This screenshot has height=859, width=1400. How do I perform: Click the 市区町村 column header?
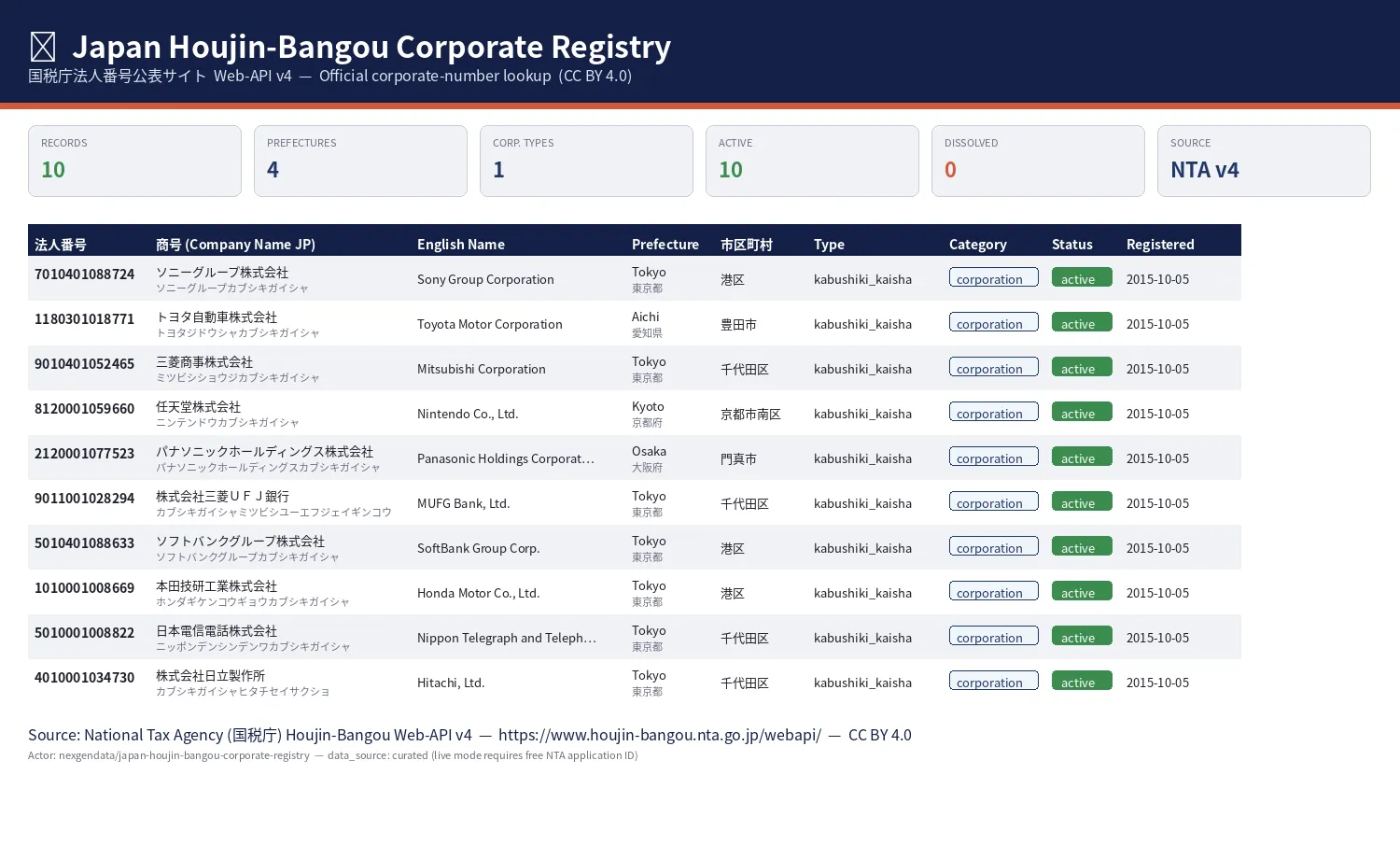click(747, 245)
